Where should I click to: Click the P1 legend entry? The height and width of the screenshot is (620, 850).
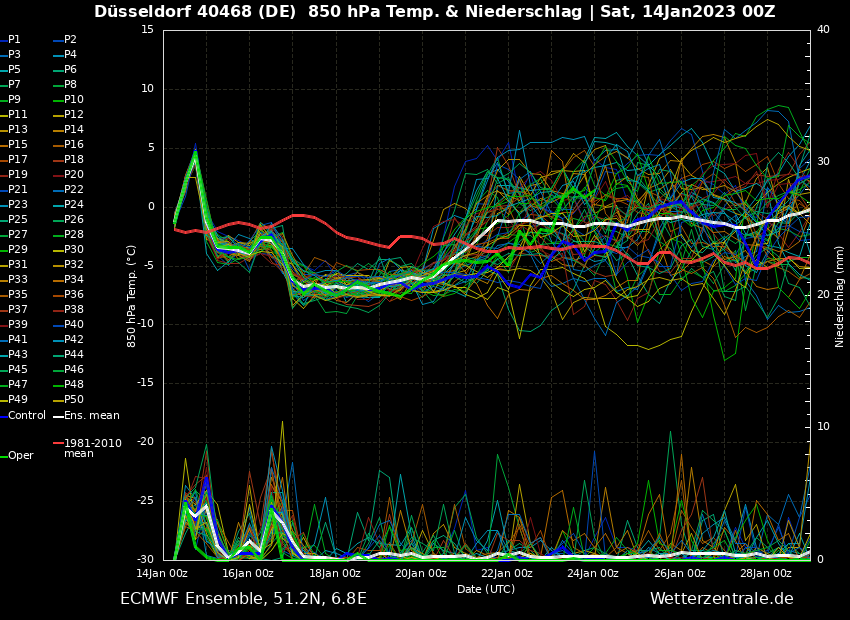pos(14,40)
